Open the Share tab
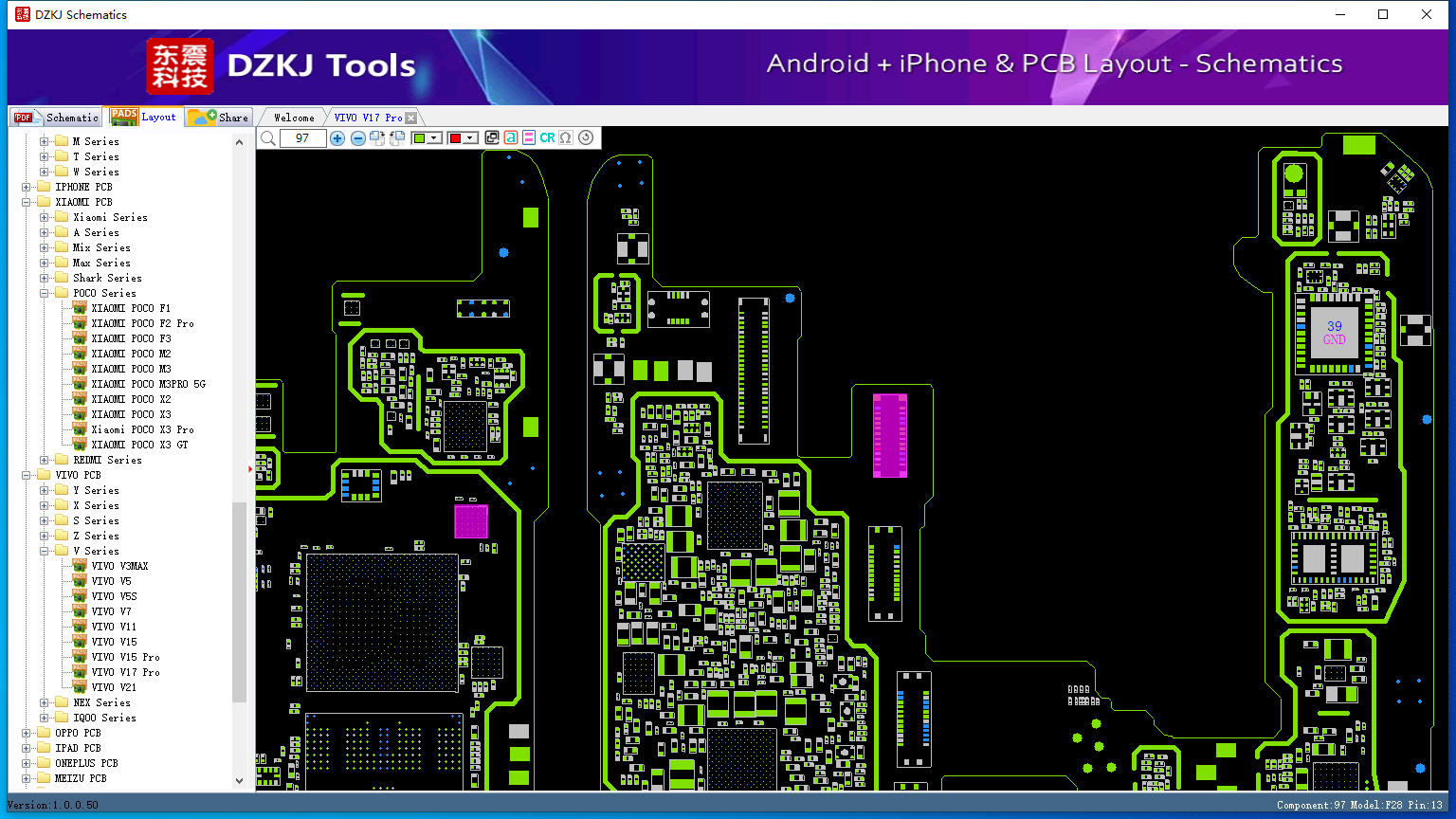The image size is (1456, 819). point(218,118)
